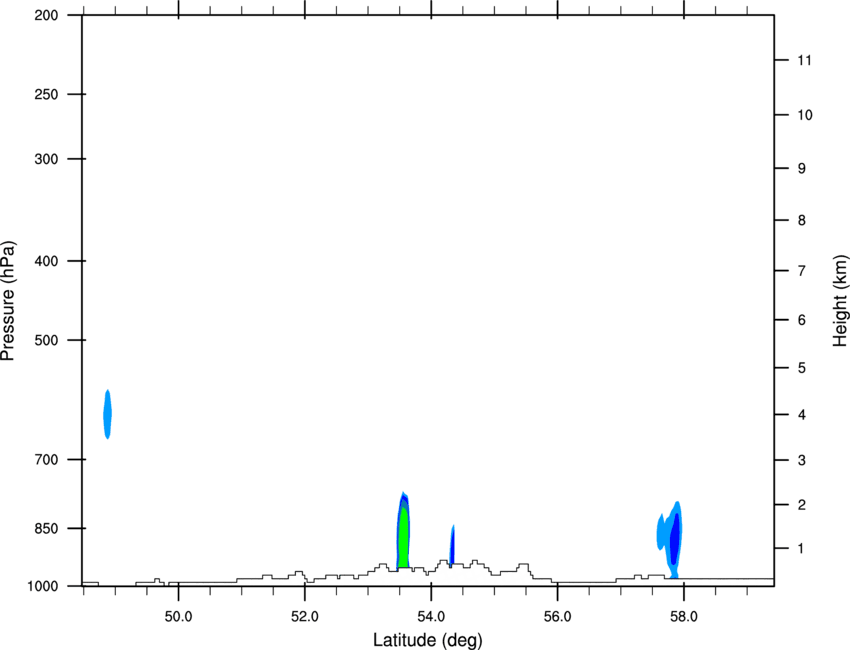Viewport: 850px width, 650px height.
Task: Click the 'Pressure (hPa)' axis title
Action: tap(8, 301)
